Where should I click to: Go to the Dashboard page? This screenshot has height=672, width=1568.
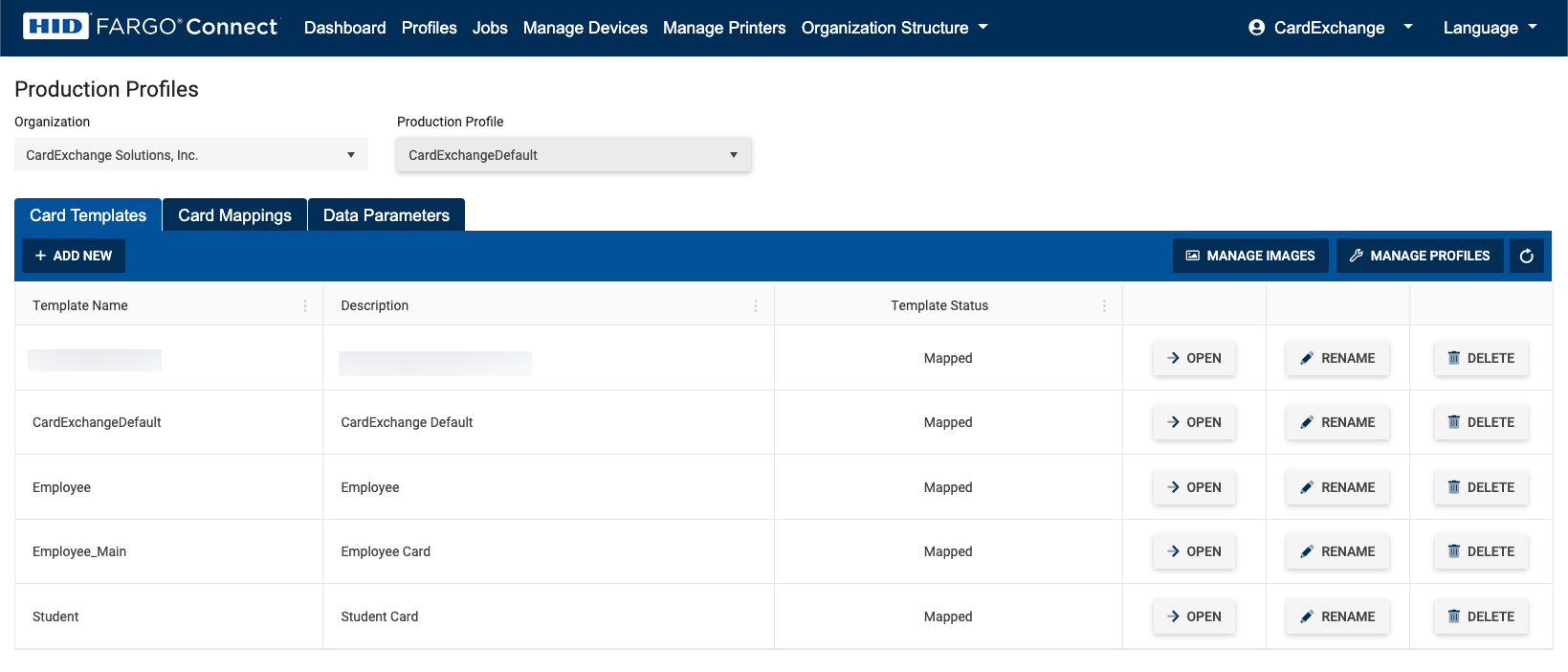point(345,28)
